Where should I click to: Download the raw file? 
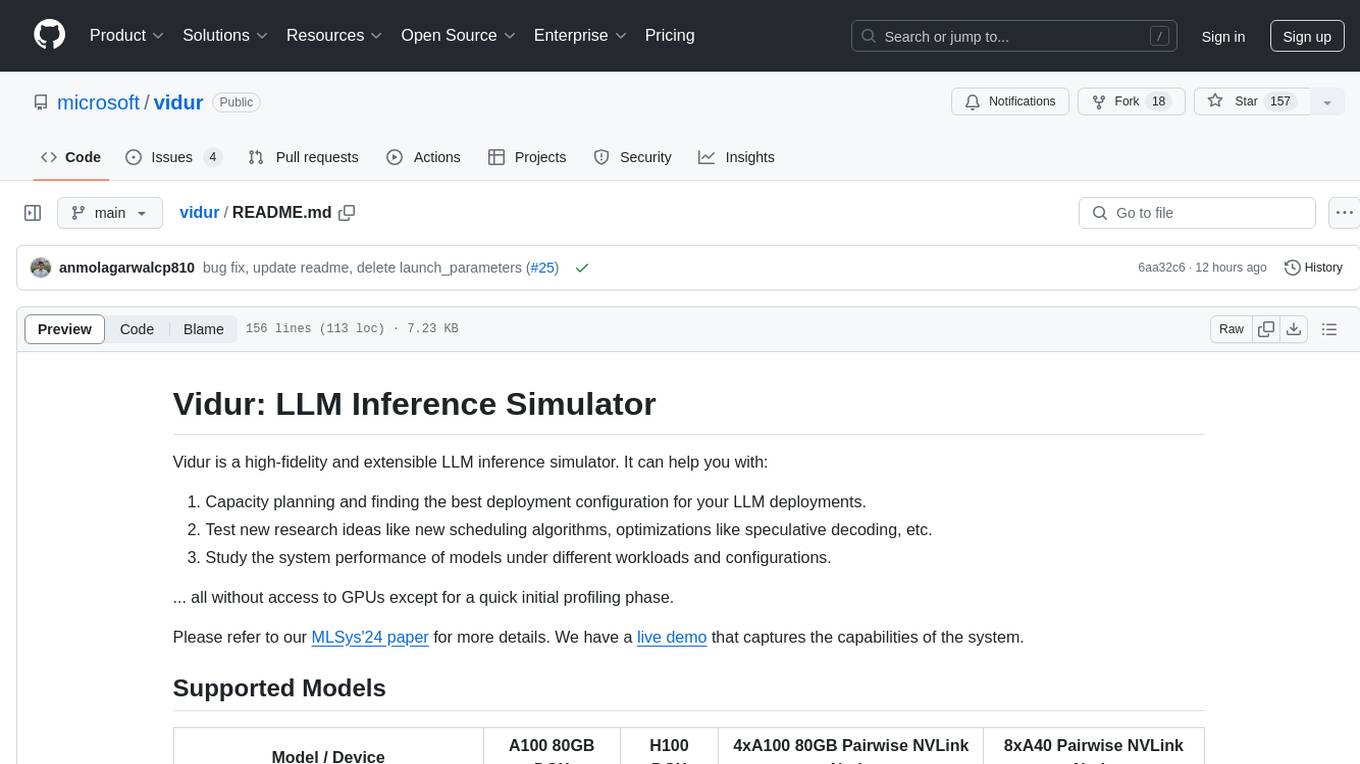point(1293,329)
